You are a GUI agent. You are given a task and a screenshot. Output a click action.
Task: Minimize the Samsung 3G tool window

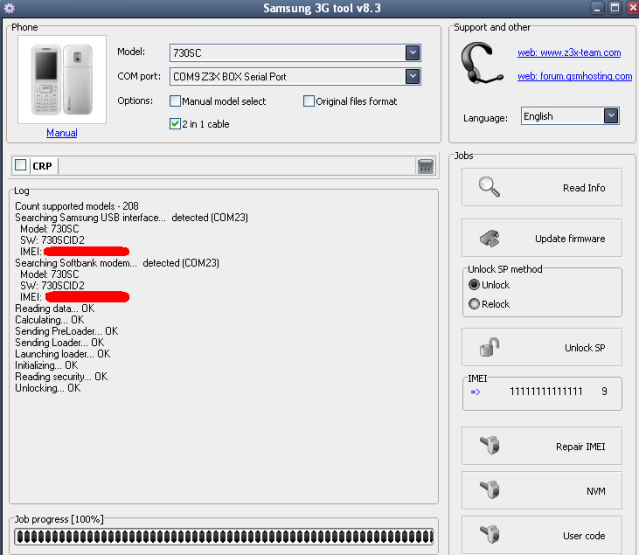[x=597, y=8]
